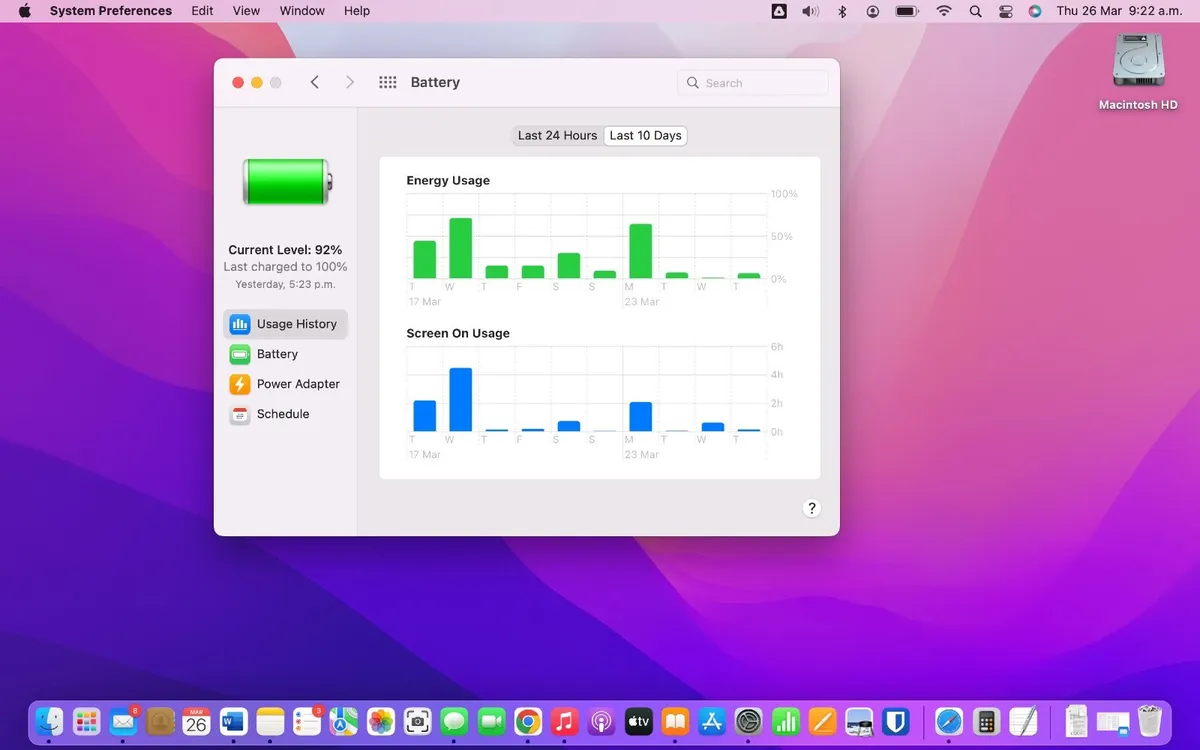Select Usage History in sidebar

[293, 323]
